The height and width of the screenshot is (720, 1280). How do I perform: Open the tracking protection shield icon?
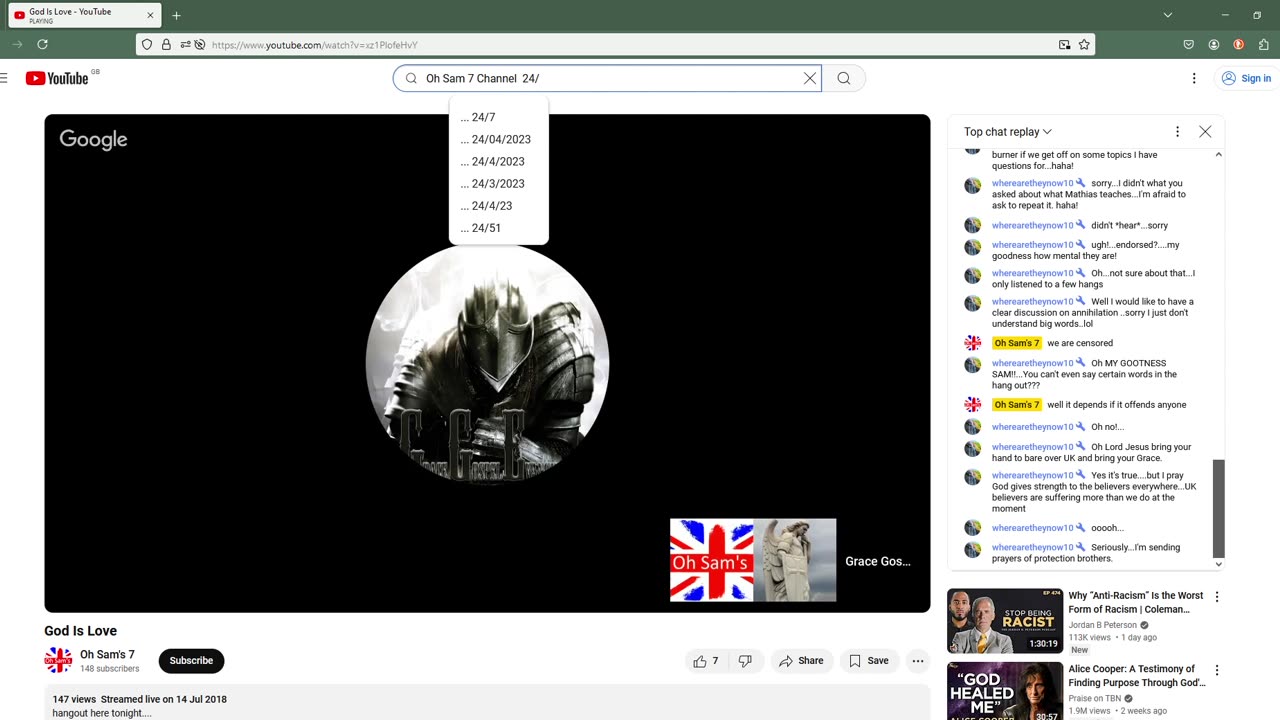tap(147, 44)
